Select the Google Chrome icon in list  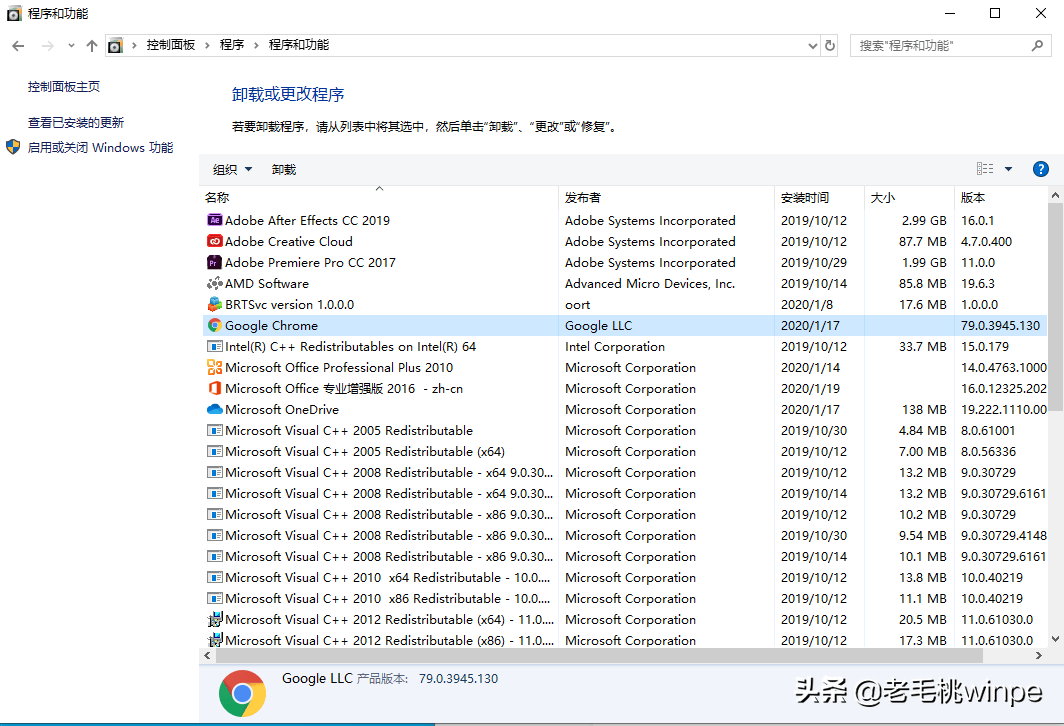[x=214, y=325]
